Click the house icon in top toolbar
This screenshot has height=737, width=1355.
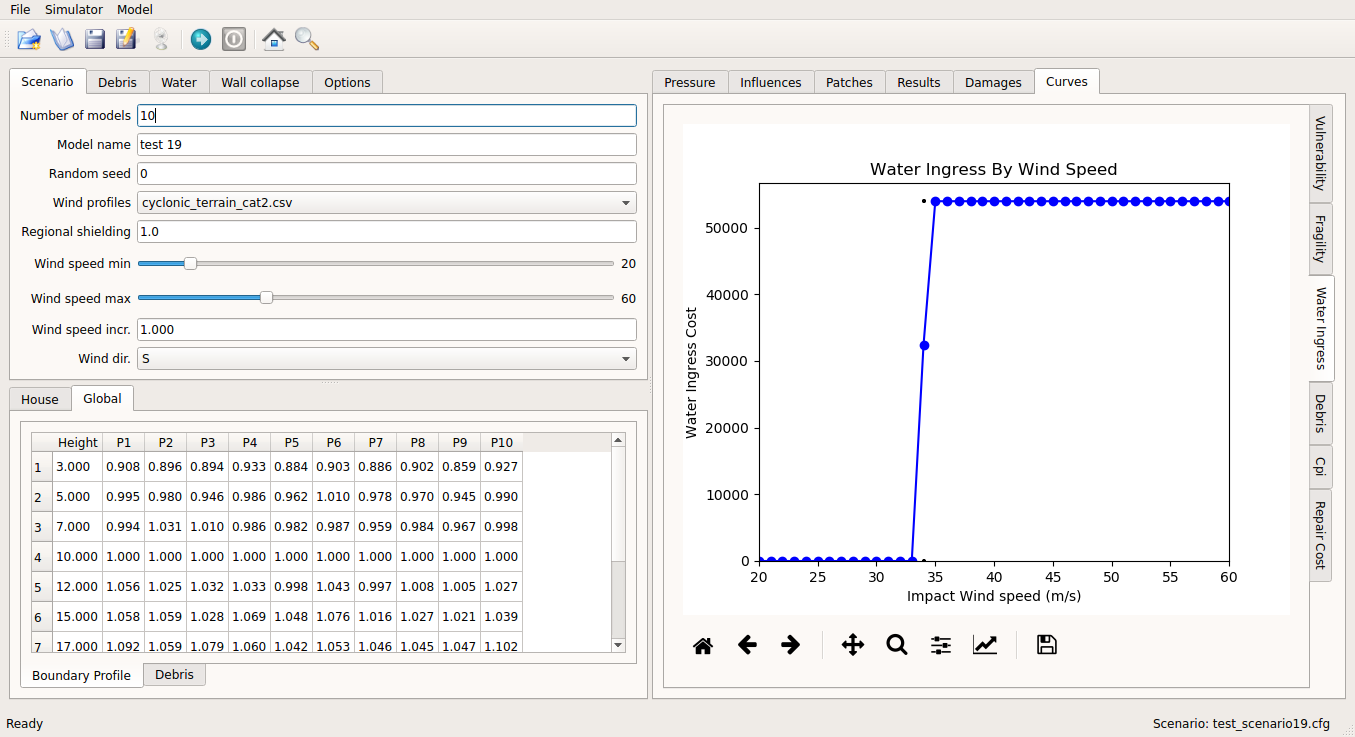[274, 39]
